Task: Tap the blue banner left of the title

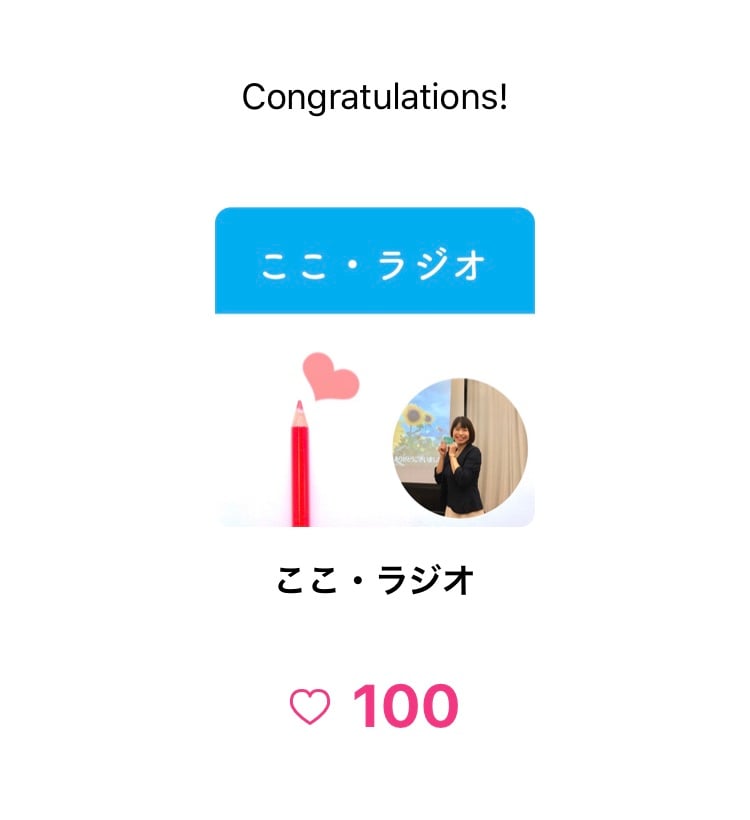Action: [236, 265]
